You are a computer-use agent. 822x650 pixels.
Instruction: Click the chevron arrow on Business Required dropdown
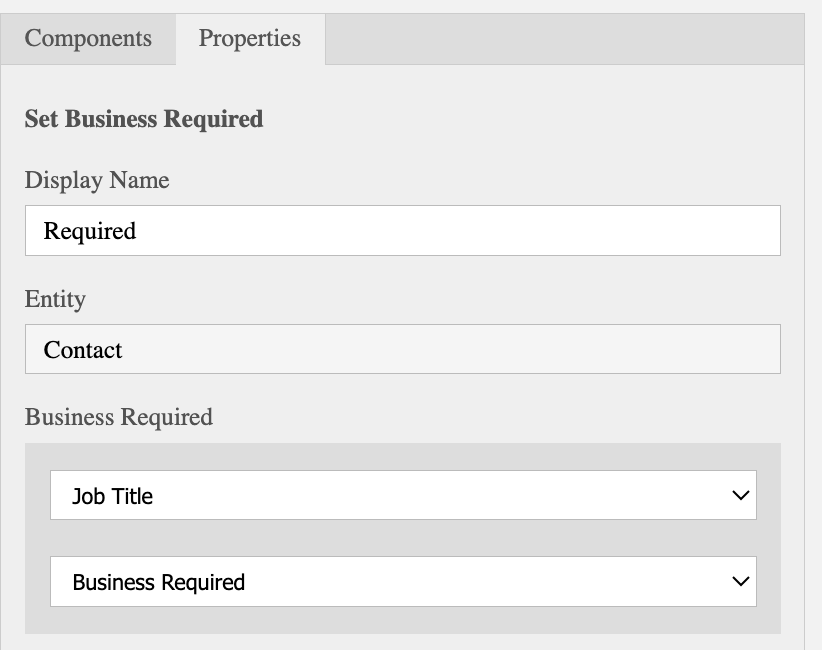tap(740, 581)
